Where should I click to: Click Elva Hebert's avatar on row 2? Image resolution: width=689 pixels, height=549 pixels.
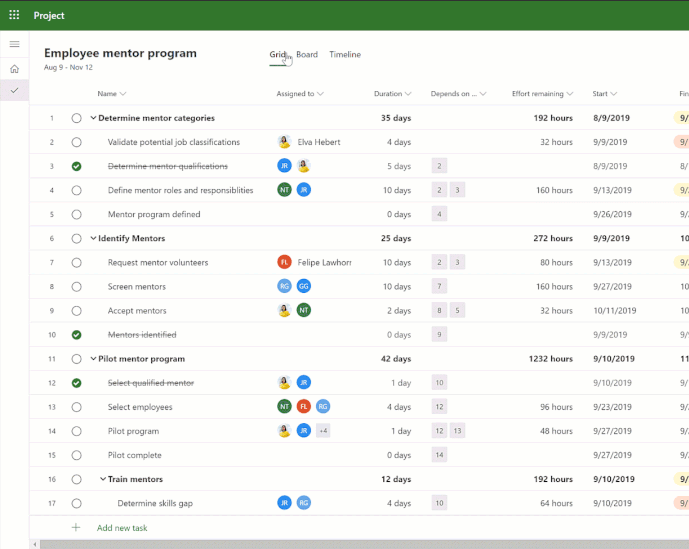coord(285,142)
